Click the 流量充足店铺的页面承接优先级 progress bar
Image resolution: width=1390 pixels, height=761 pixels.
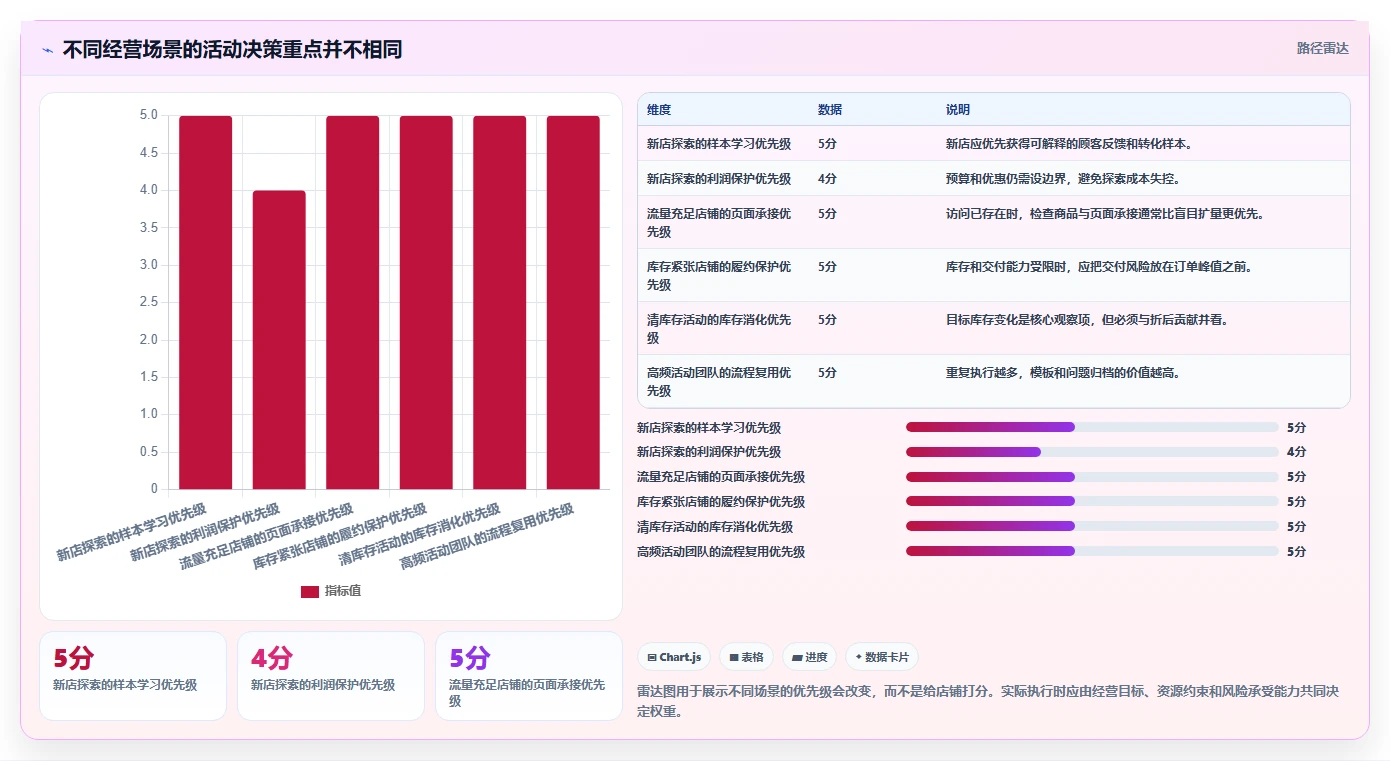pyautogui.click(x=1092, y=477)
